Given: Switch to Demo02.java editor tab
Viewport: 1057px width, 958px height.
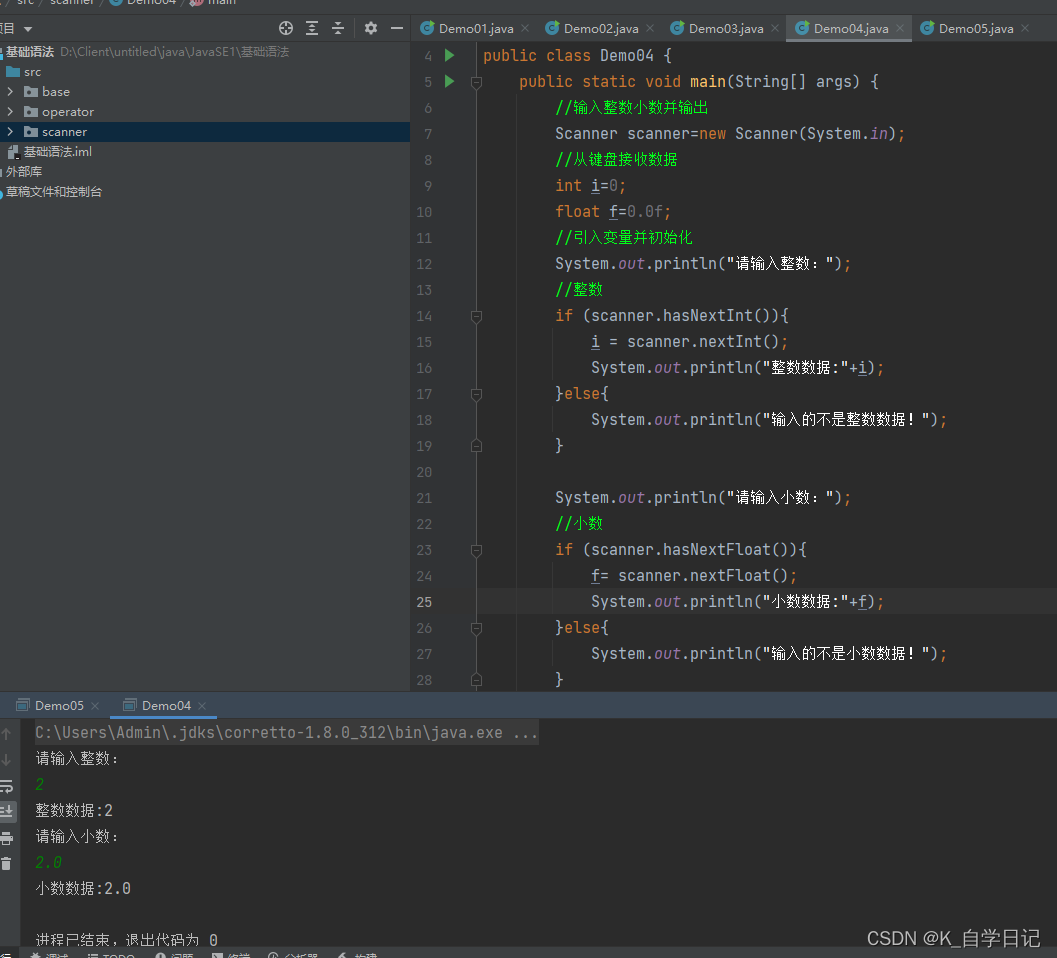Looking at the screenshot, I should coord(593,28).
